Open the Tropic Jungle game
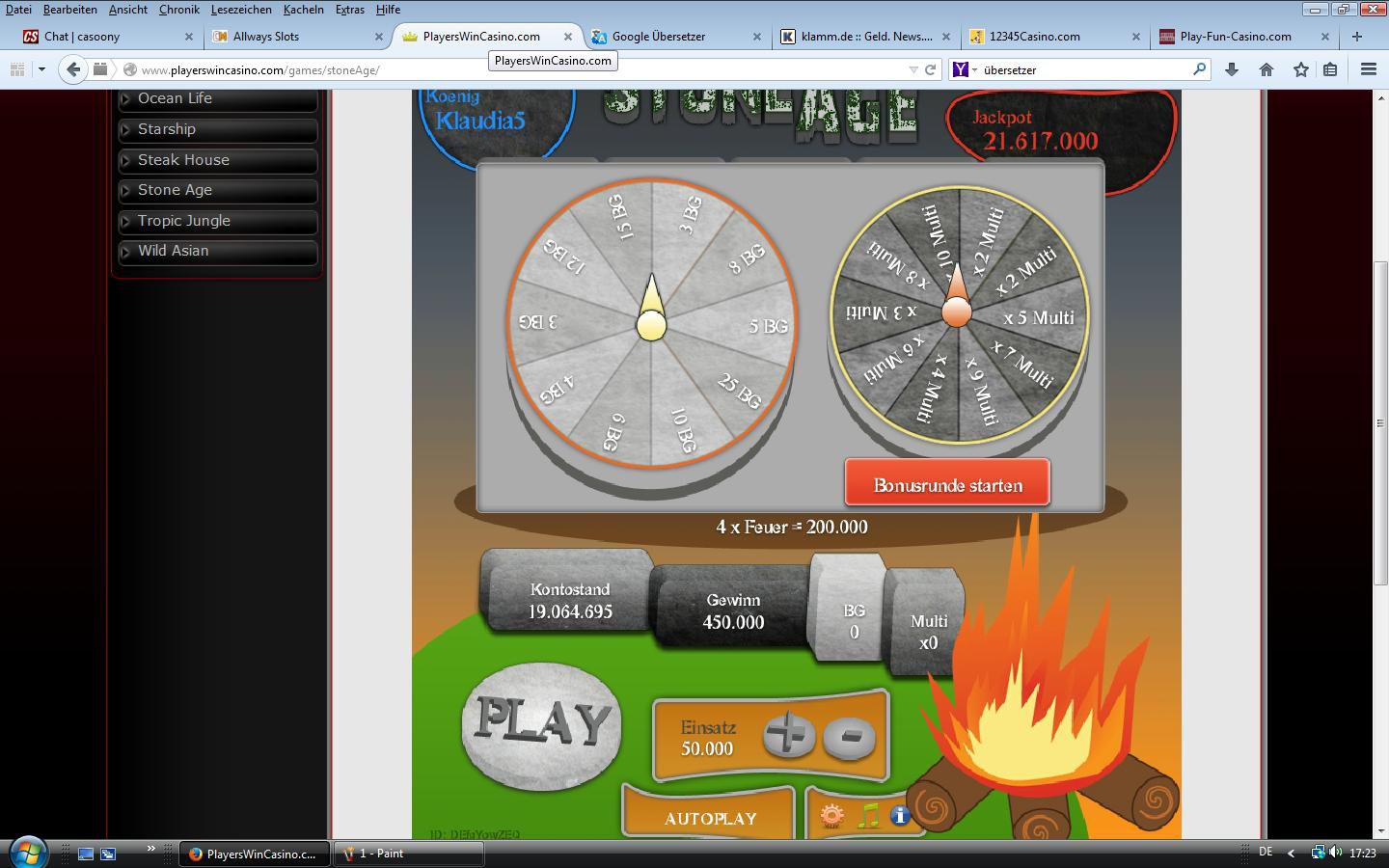The height and width of the screenshot is (868, 1389). (x=217, y=221)
